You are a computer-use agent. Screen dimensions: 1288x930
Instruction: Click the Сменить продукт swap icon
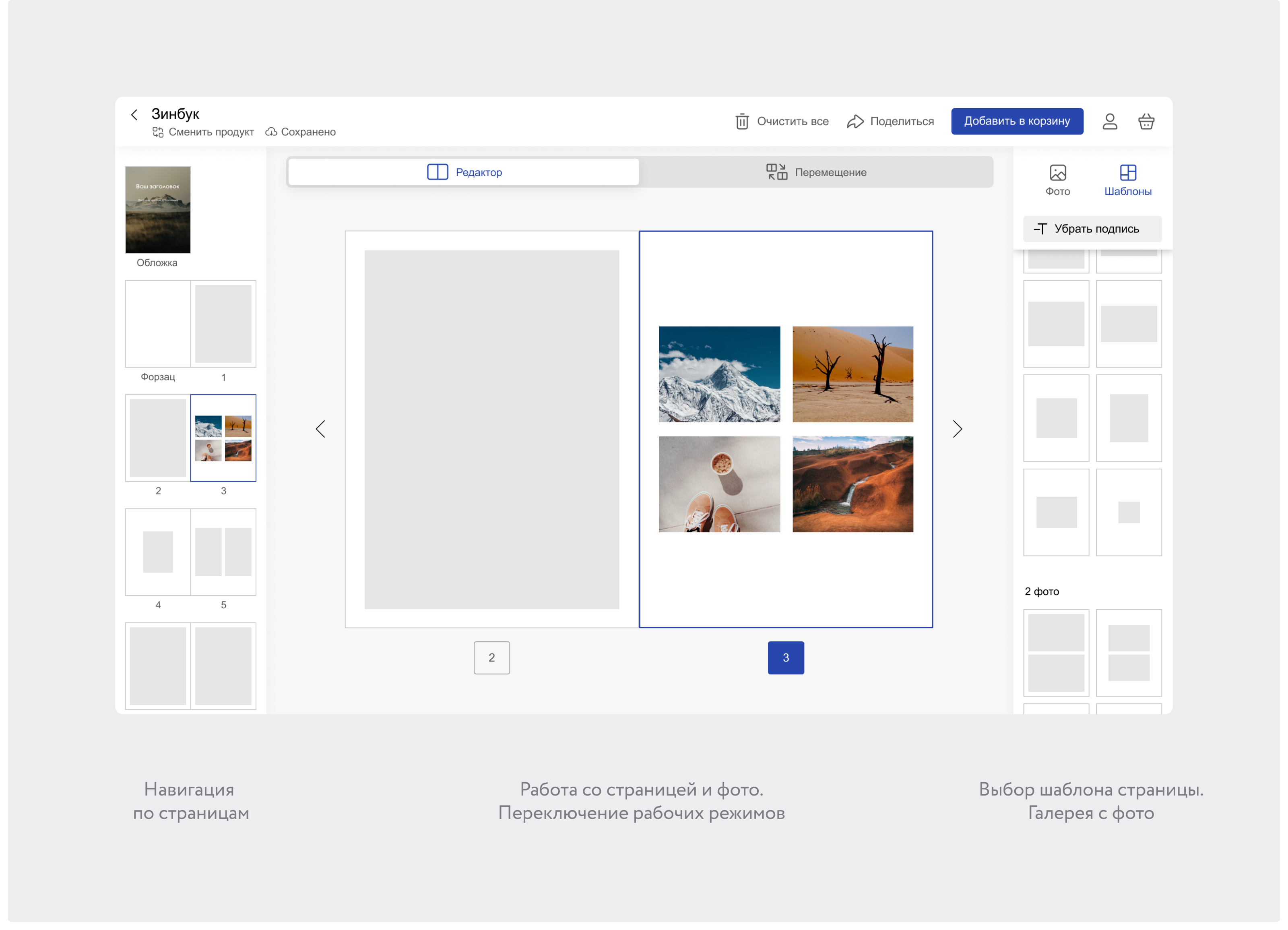click(158, 132)
